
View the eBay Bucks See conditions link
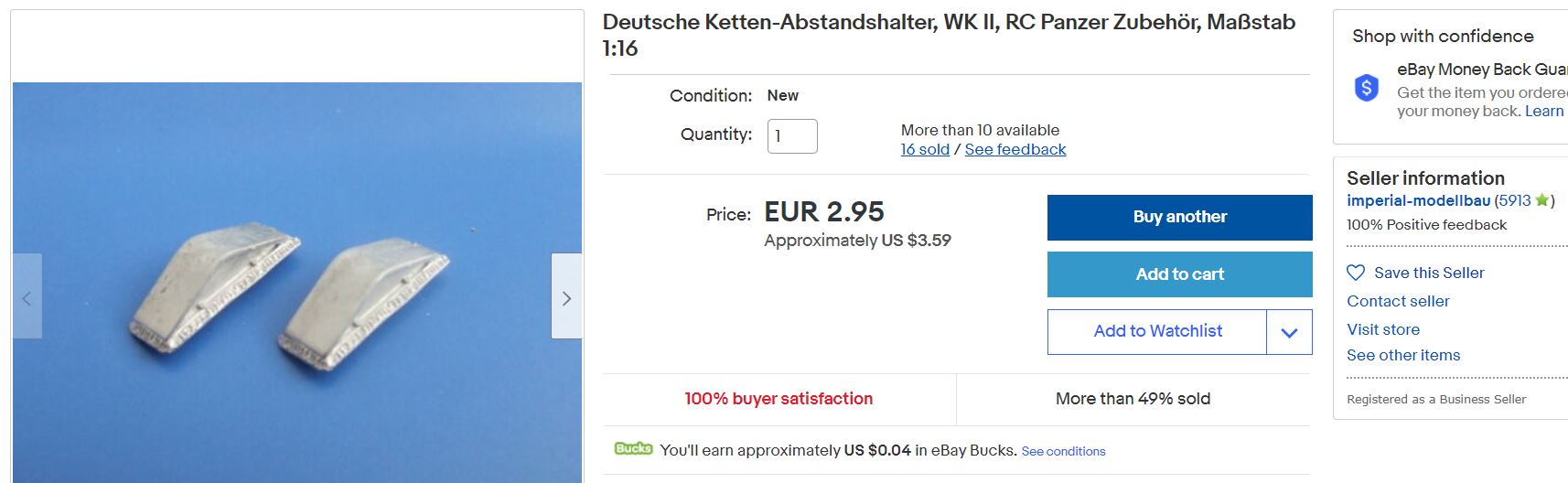pos(1063,451)
